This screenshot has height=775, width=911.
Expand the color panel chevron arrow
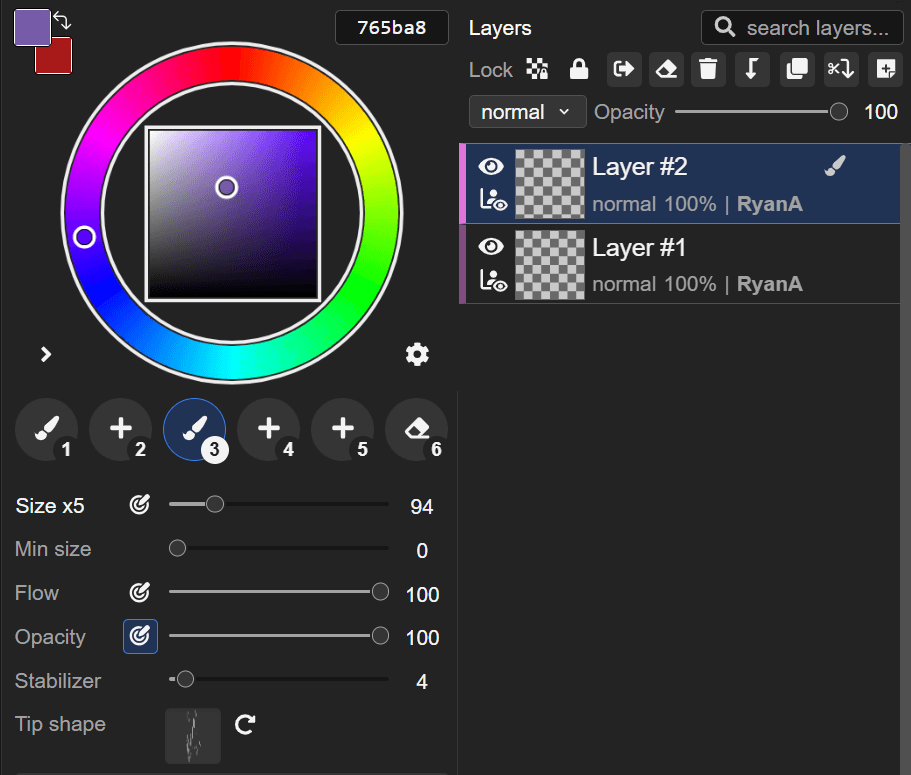tap(46, 354)
